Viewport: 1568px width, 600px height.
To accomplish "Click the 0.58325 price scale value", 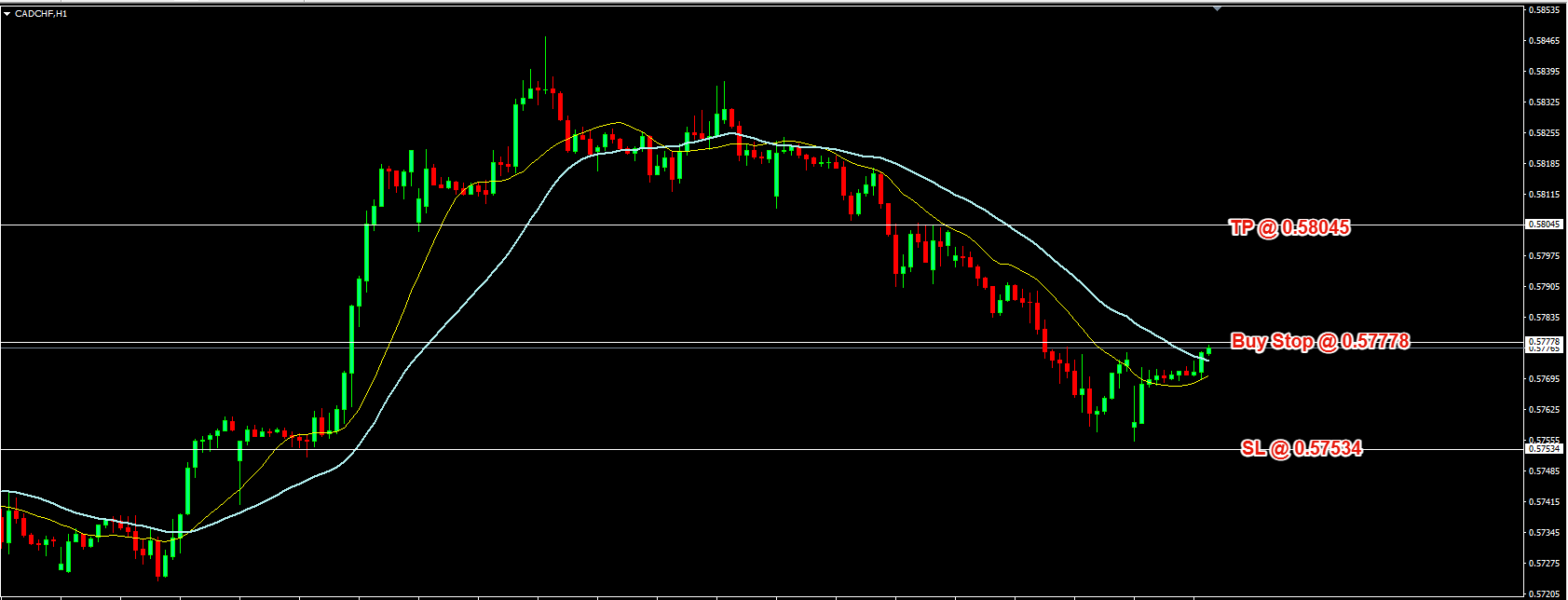I will pos(1546,102).
